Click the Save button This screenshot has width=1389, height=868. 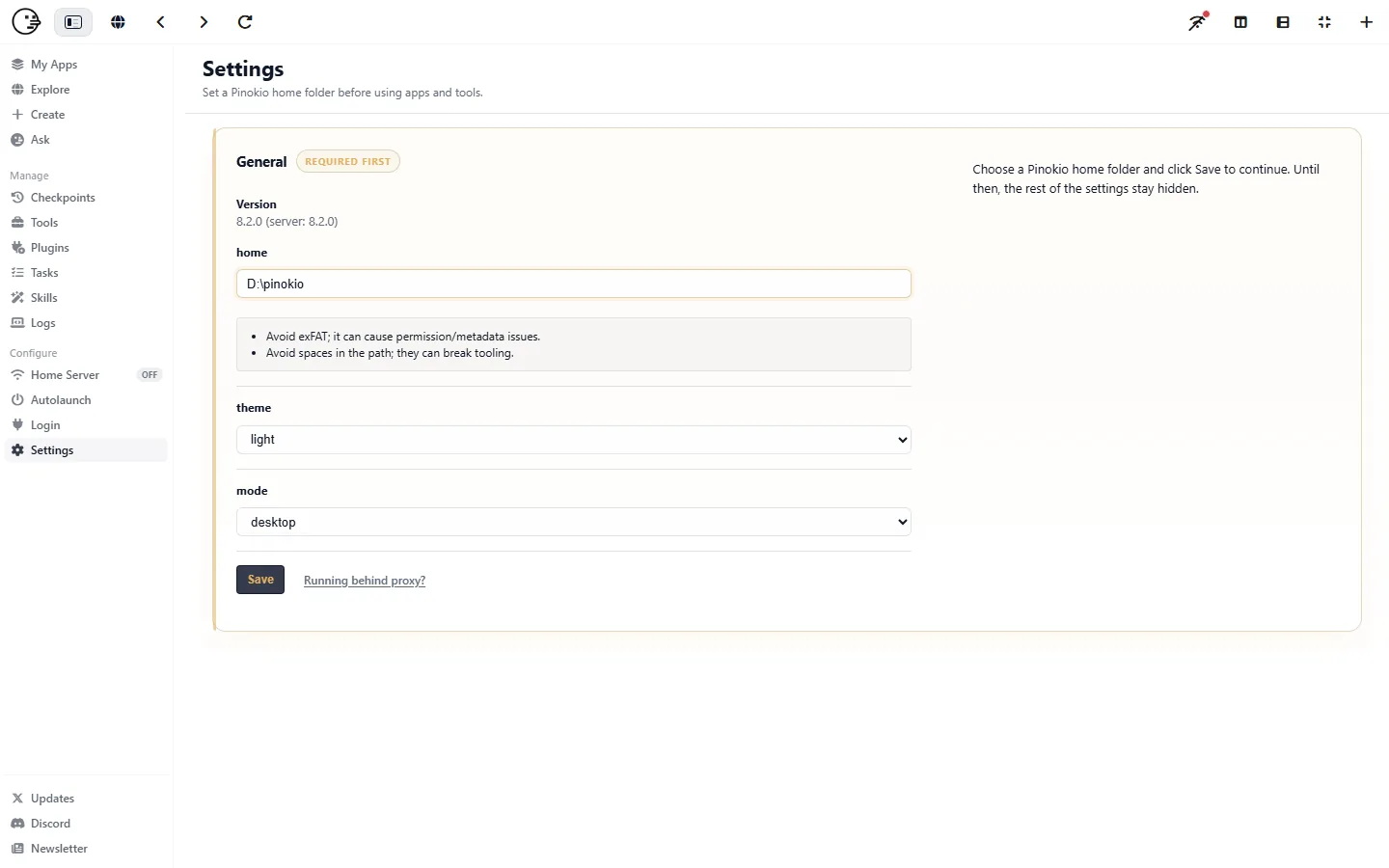click(x=260, y=580)
